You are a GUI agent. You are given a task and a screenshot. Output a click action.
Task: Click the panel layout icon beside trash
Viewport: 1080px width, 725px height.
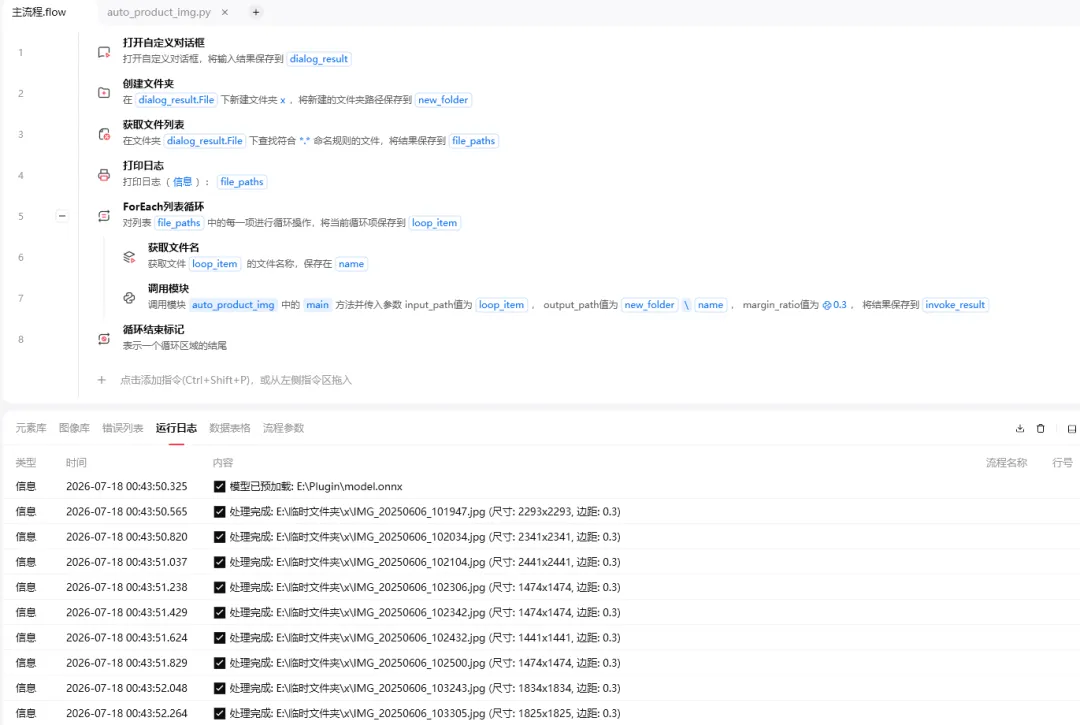tap(1072, 428)
